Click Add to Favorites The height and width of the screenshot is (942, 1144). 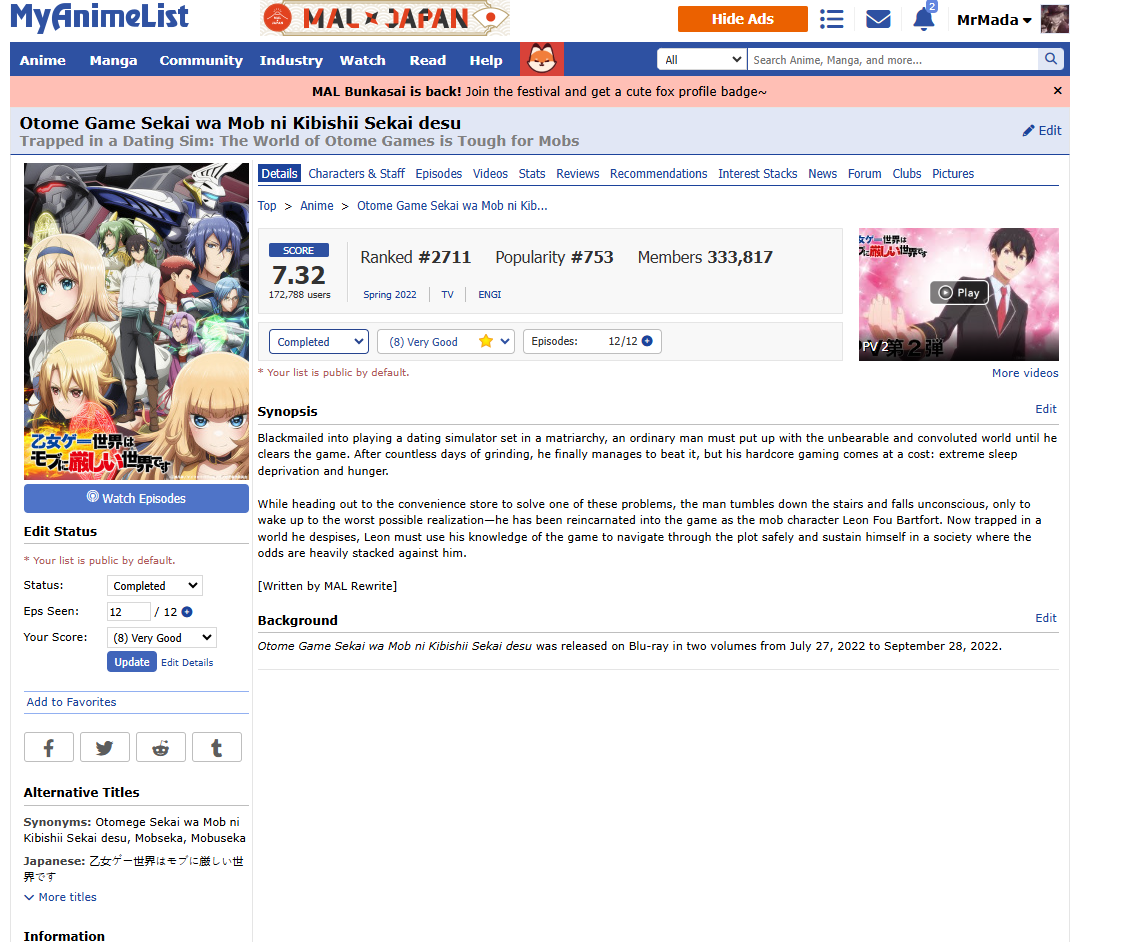(72, 702)
